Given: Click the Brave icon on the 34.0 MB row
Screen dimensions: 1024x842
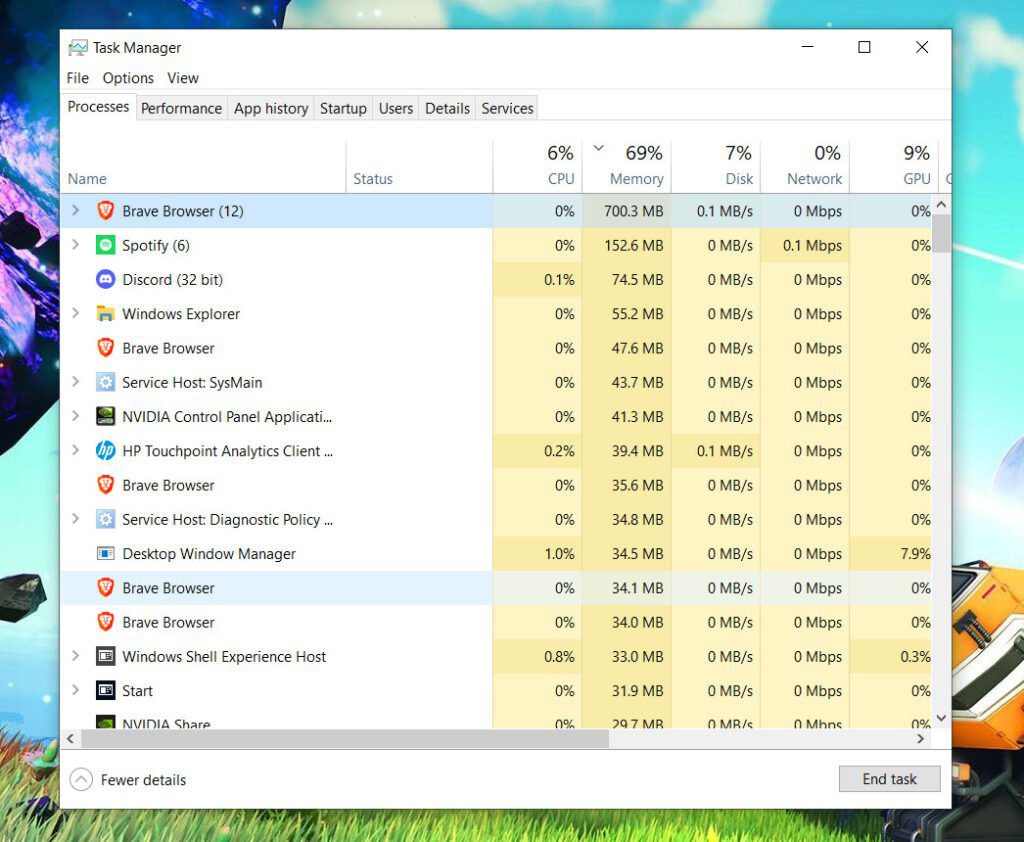Looking at the screenshot, I should pyautogui.click(x=105, y=622).
